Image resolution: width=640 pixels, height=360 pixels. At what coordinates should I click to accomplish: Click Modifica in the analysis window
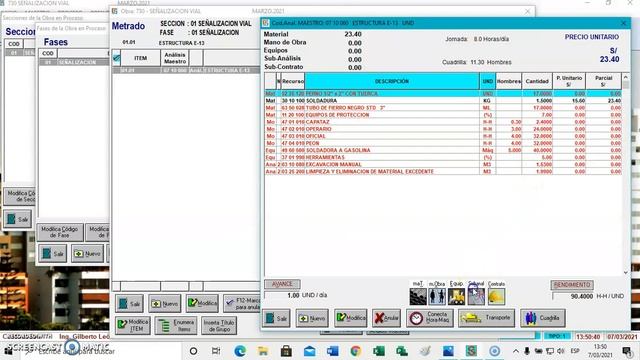[x=351, y=318]
